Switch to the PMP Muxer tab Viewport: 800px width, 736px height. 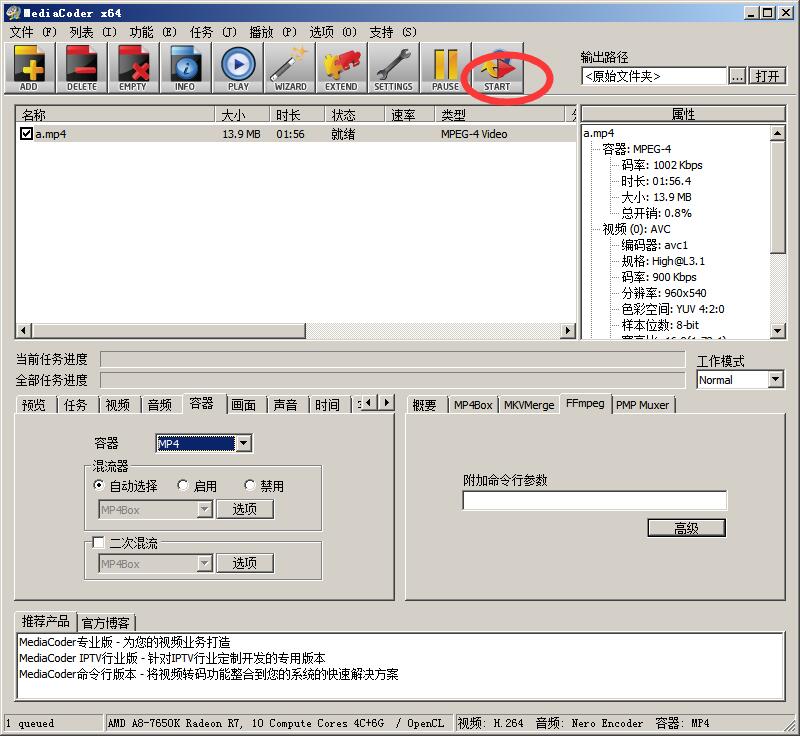click(x=642, y=405)
